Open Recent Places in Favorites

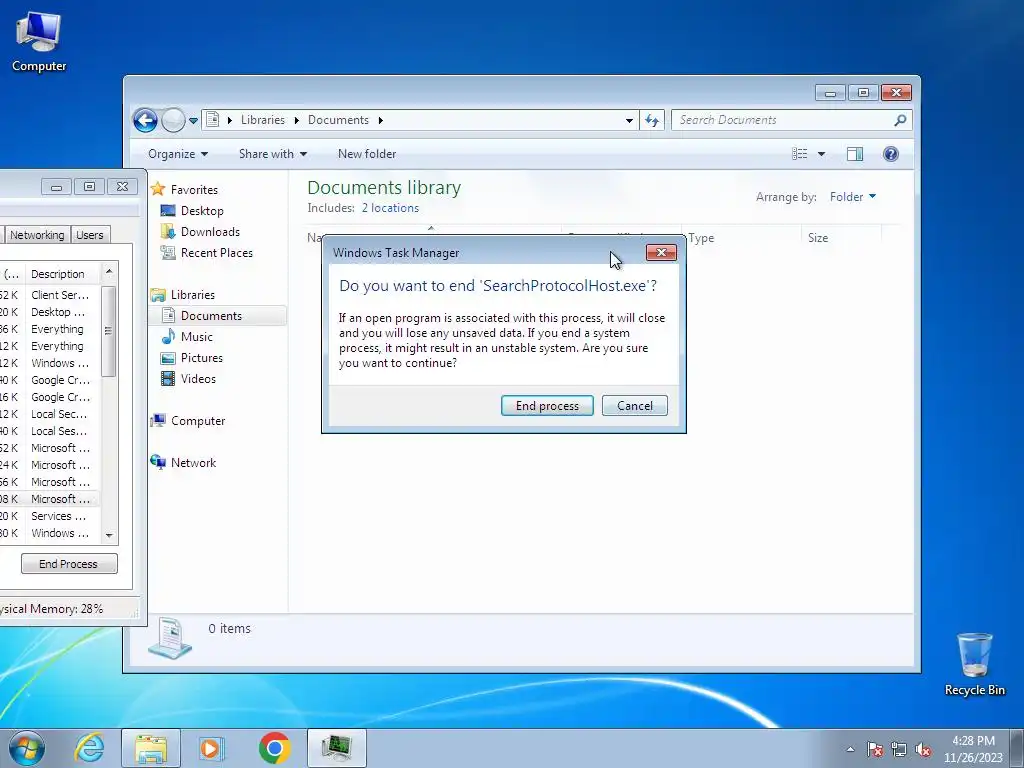[x=216, y=253]
